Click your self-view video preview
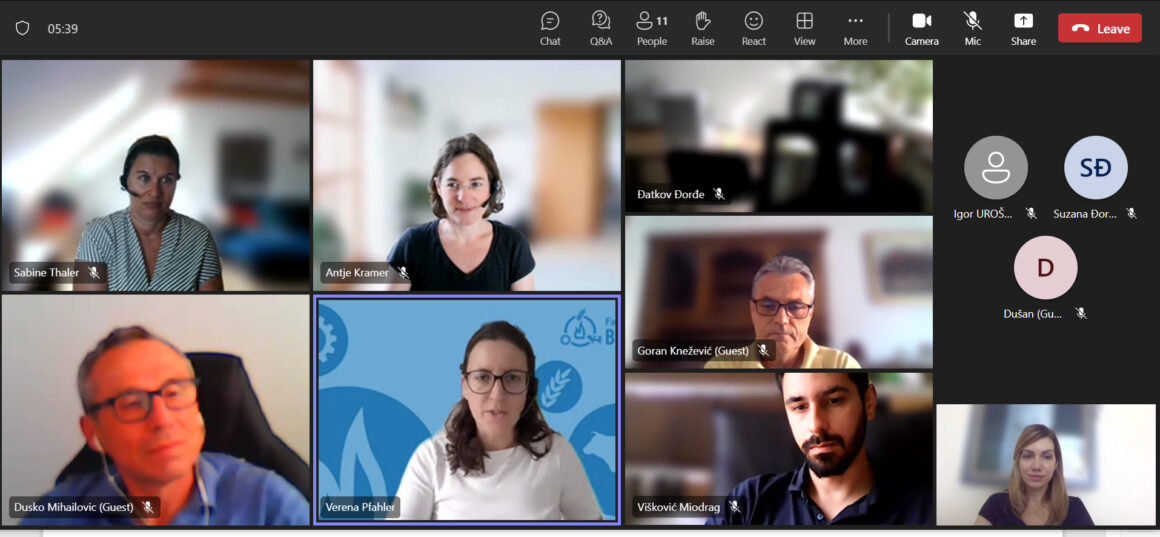 (x=1045, y=465)
